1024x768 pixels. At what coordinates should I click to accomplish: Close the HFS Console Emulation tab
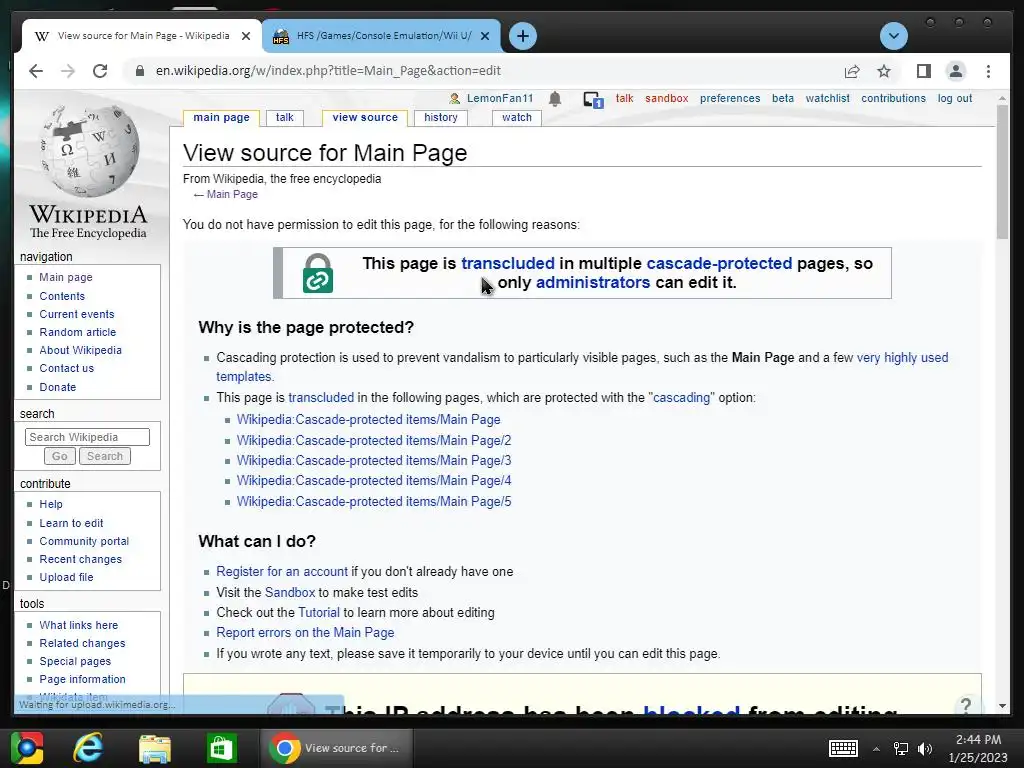[x=485, y=36]
